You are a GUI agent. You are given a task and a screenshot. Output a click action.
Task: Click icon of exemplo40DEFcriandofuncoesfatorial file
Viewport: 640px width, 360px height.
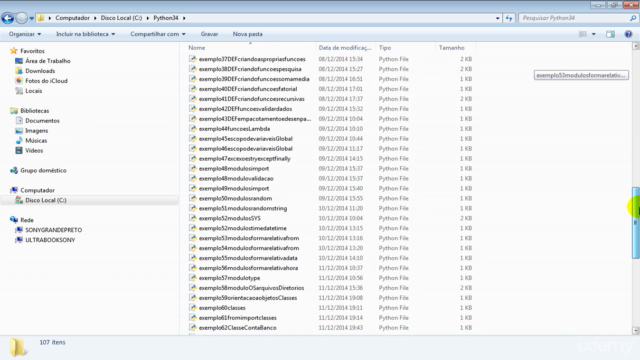tap(193, 89)
